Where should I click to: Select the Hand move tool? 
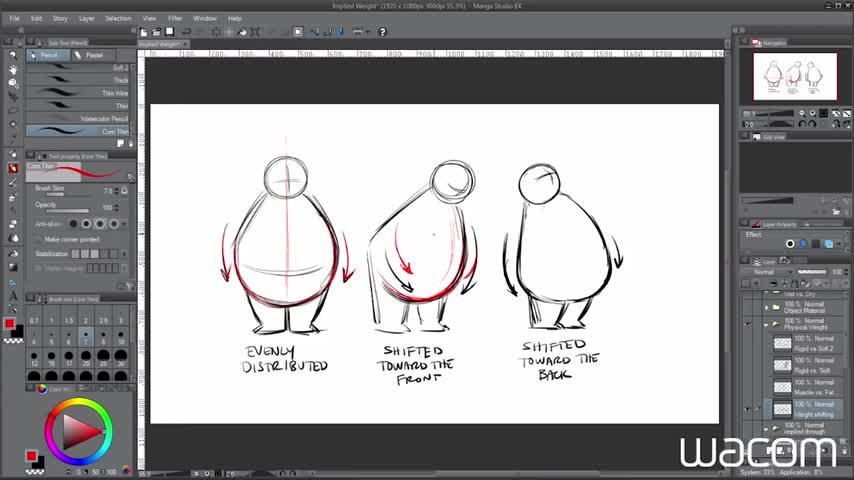[x=13, y=69]
